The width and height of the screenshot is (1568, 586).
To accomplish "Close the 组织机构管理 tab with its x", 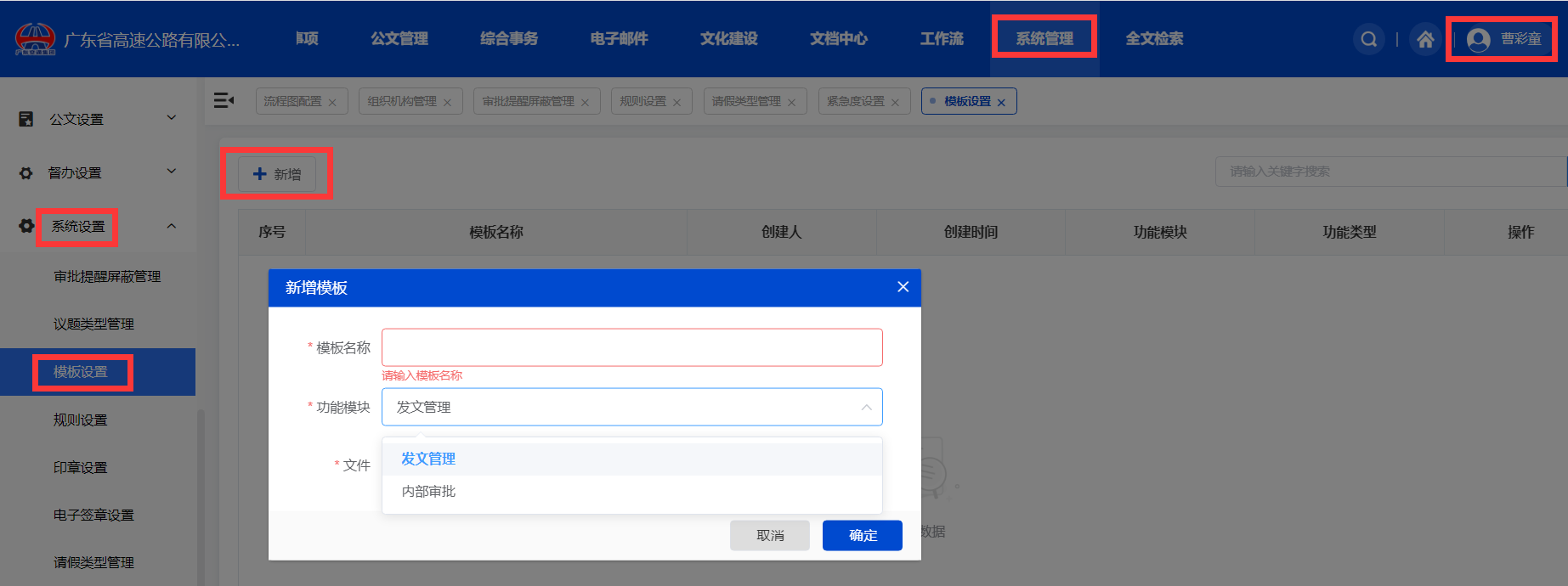I will (447, 102).
